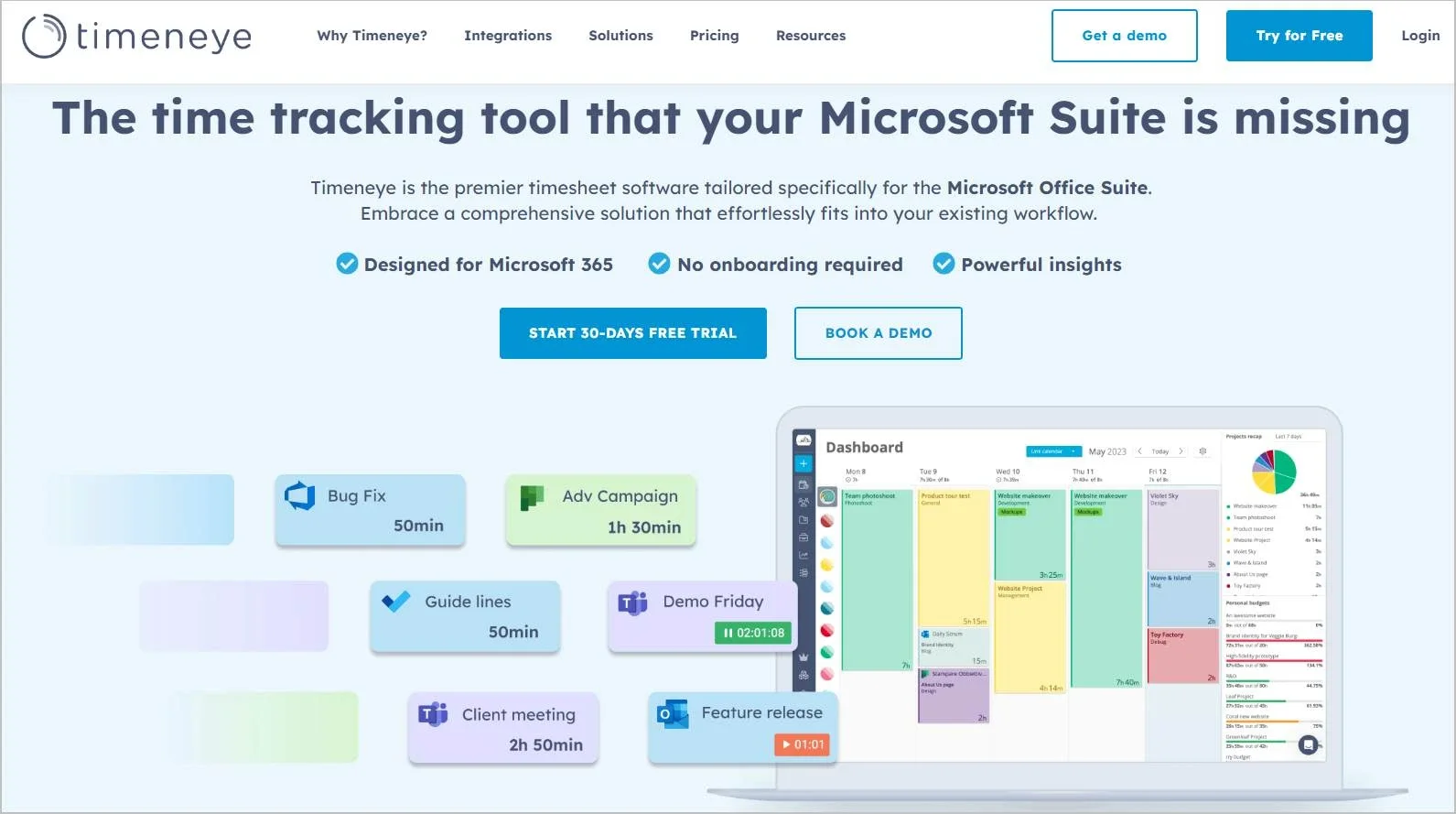Image resolution: width=1456 pixels, height=814 pixels.
Task: Click the Microsoft Office Suite bold text
Action: click(1047, 188)
